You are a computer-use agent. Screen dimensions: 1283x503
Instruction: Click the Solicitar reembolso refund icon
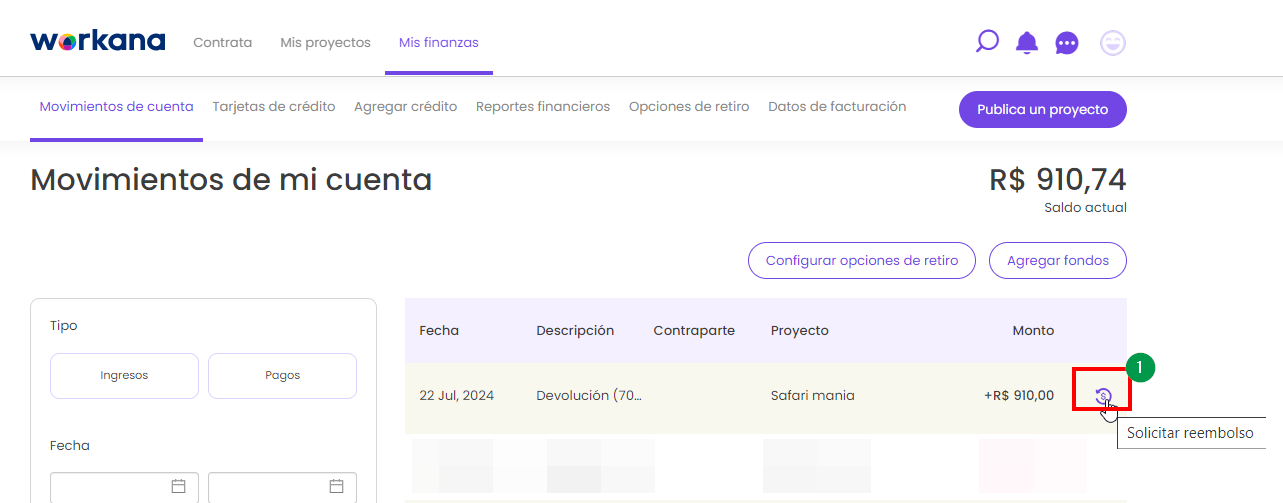[1102, 396]
